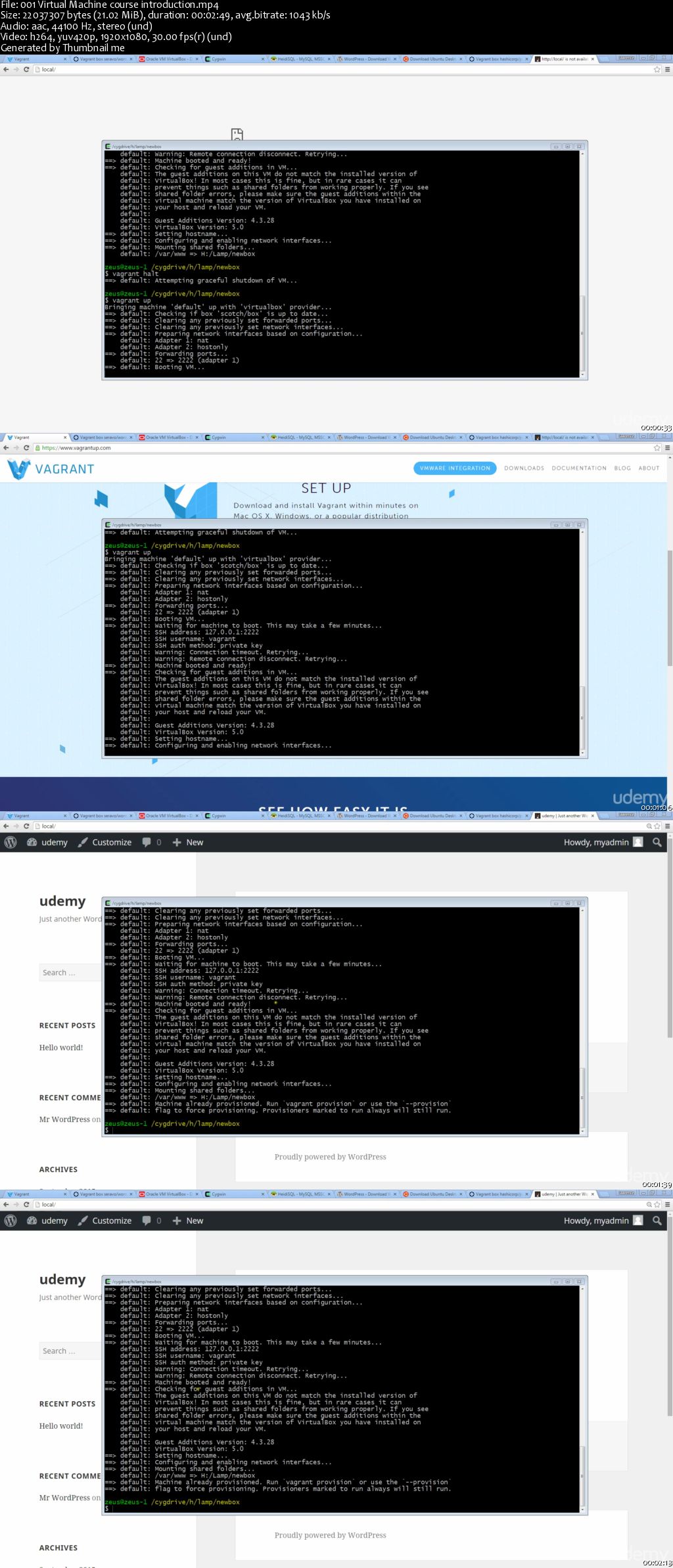Switch to the Cygwin tab in the 00:00:33 frame
673x1568 pixels.
[x=233, y=59]
